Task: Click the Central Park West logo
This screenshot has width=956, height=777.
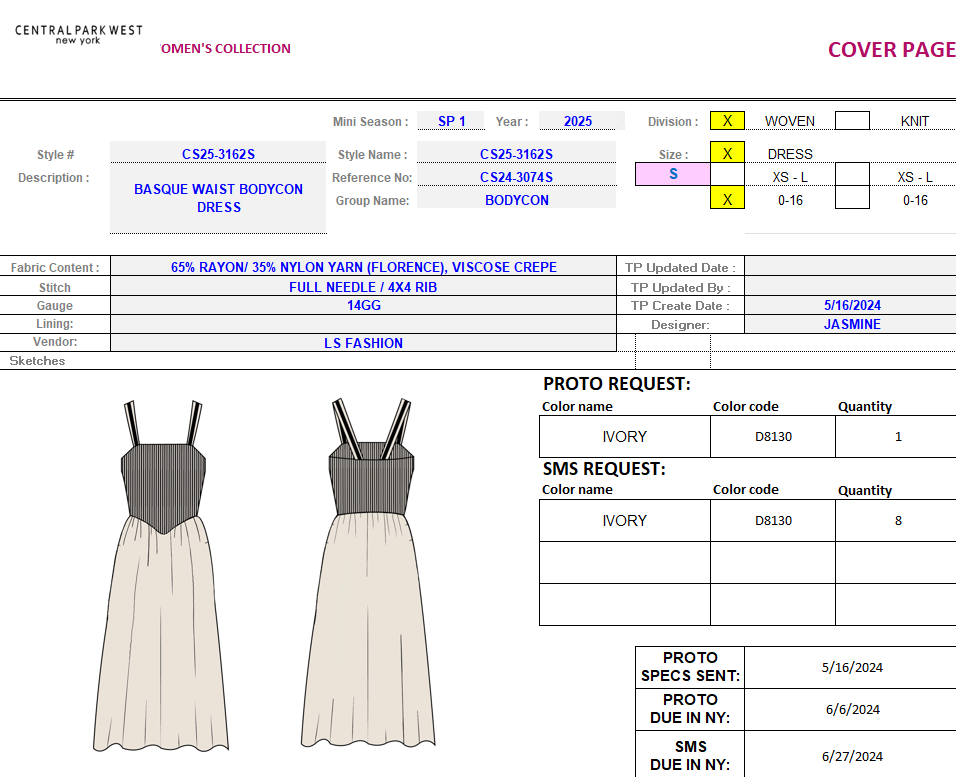Action: pyautogui.click(x=79, y=34)
